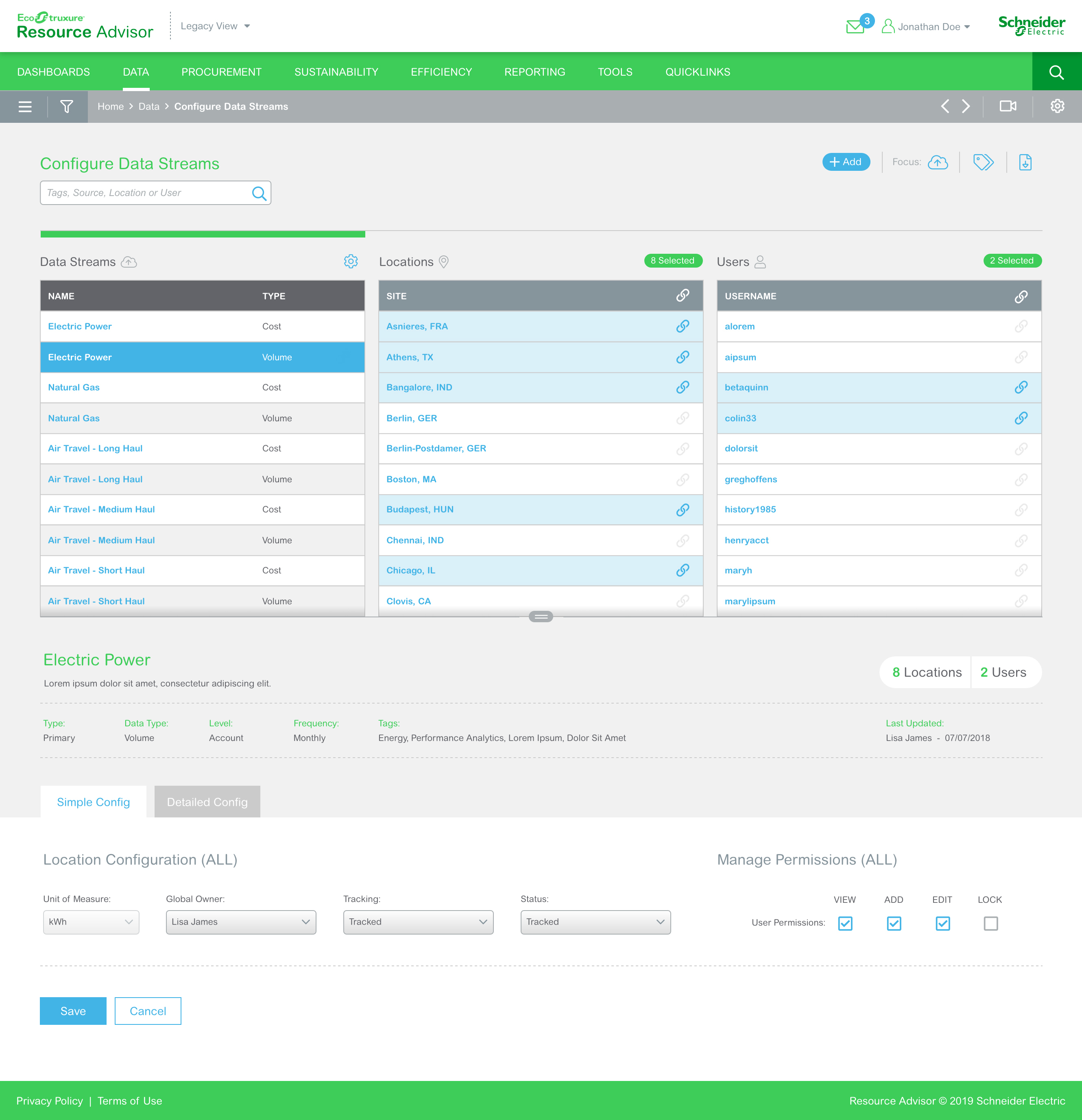Image resolution: width=1082 pixels, height=1120 pixels.
Task: Switch to the Detailed Config tab
Action: (207, 802)
